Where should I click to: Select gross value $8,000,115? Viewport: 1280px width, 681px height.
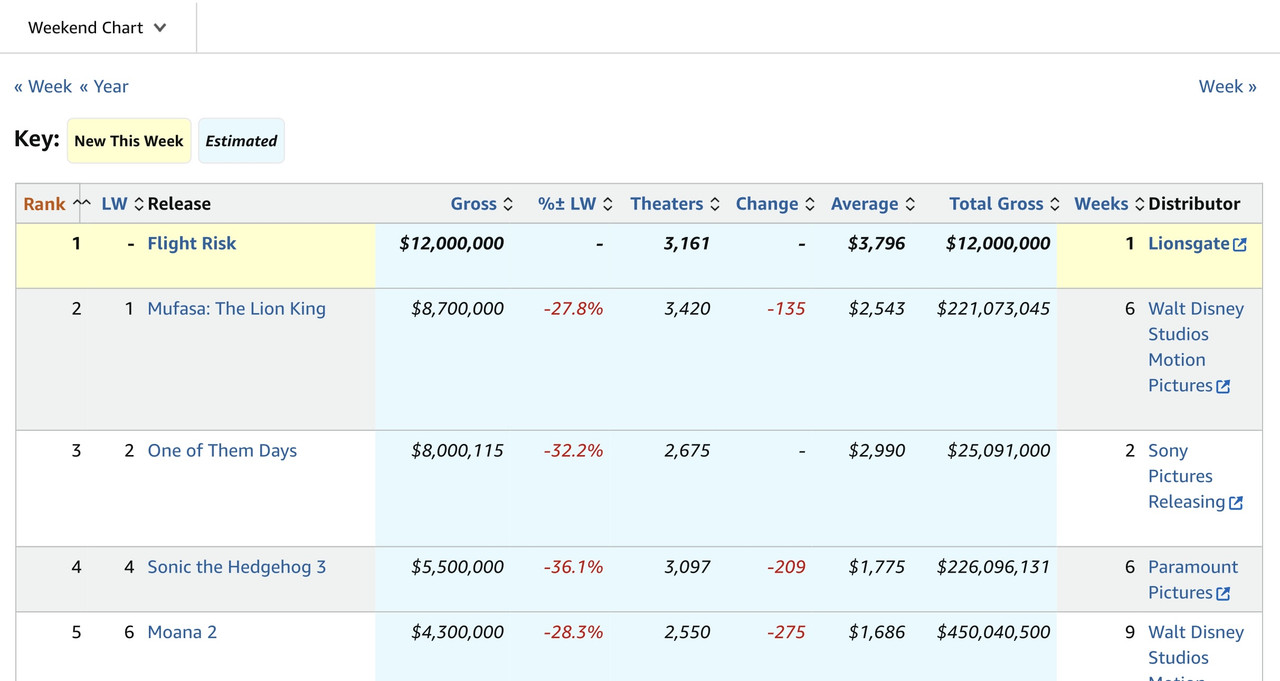coord(458,451)
